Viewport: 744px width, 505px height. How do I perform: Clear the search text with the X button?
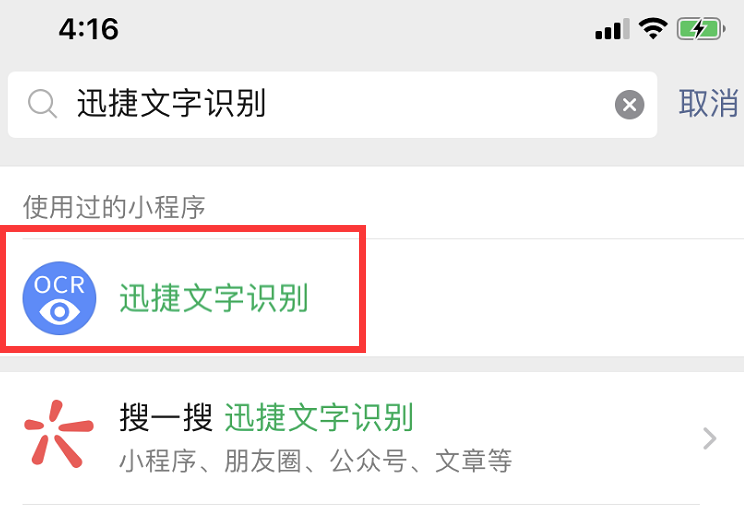pyautogui.click(x=629, y=104)
